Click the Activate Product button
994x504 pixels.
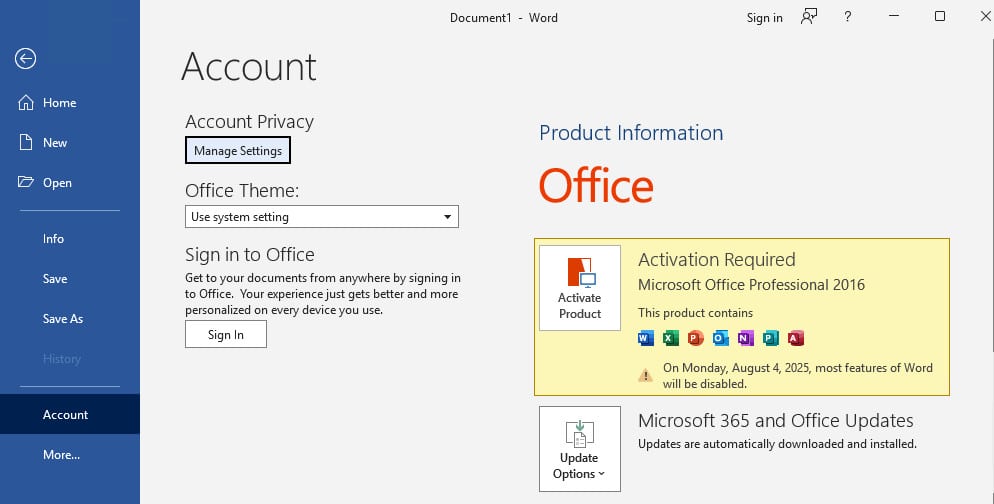(x=580, y=288)
